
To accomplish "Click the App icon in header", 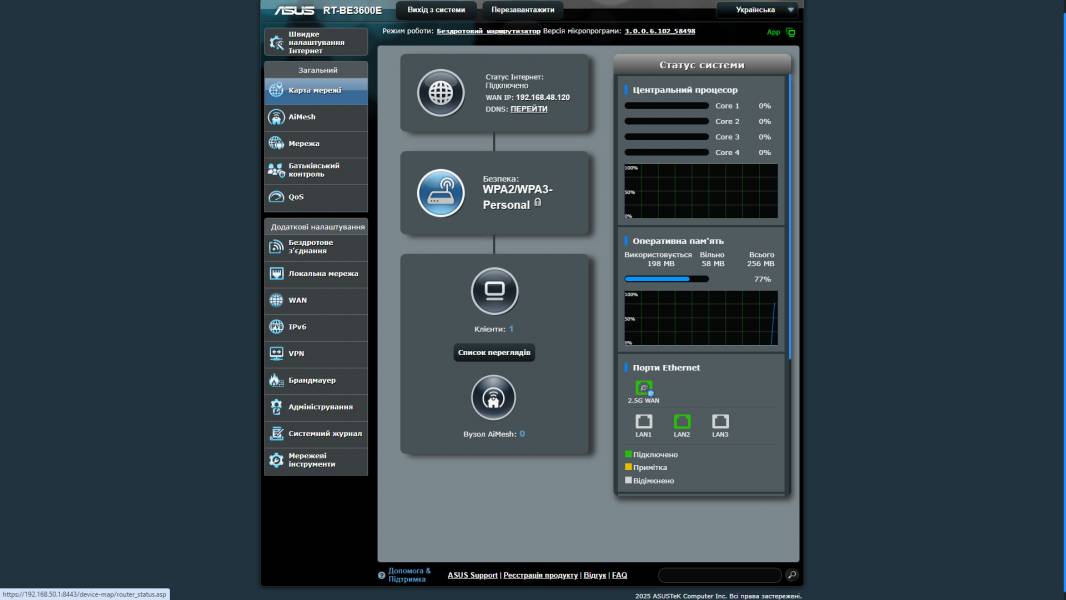I will pyautogui.click(x=791, y=32).
